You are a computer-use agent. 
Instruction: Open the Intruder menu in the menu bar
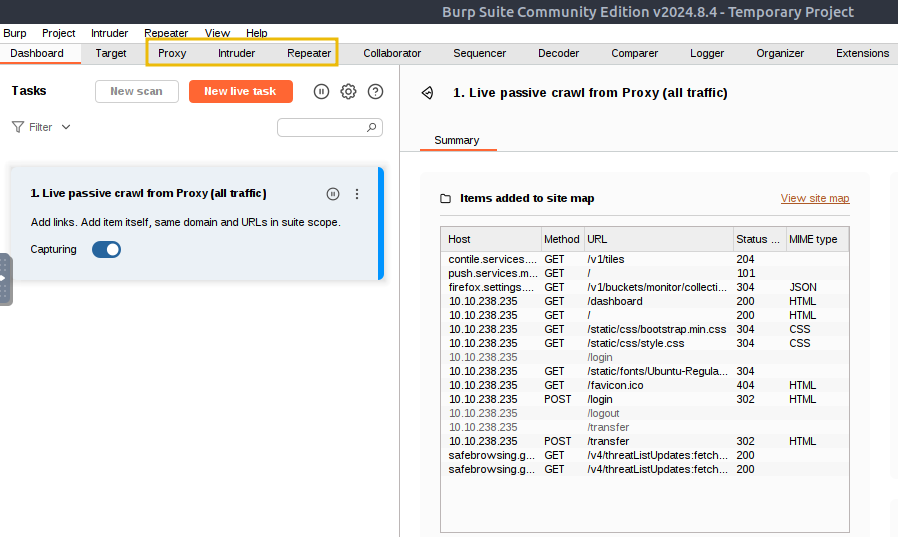tap(109, 33)
